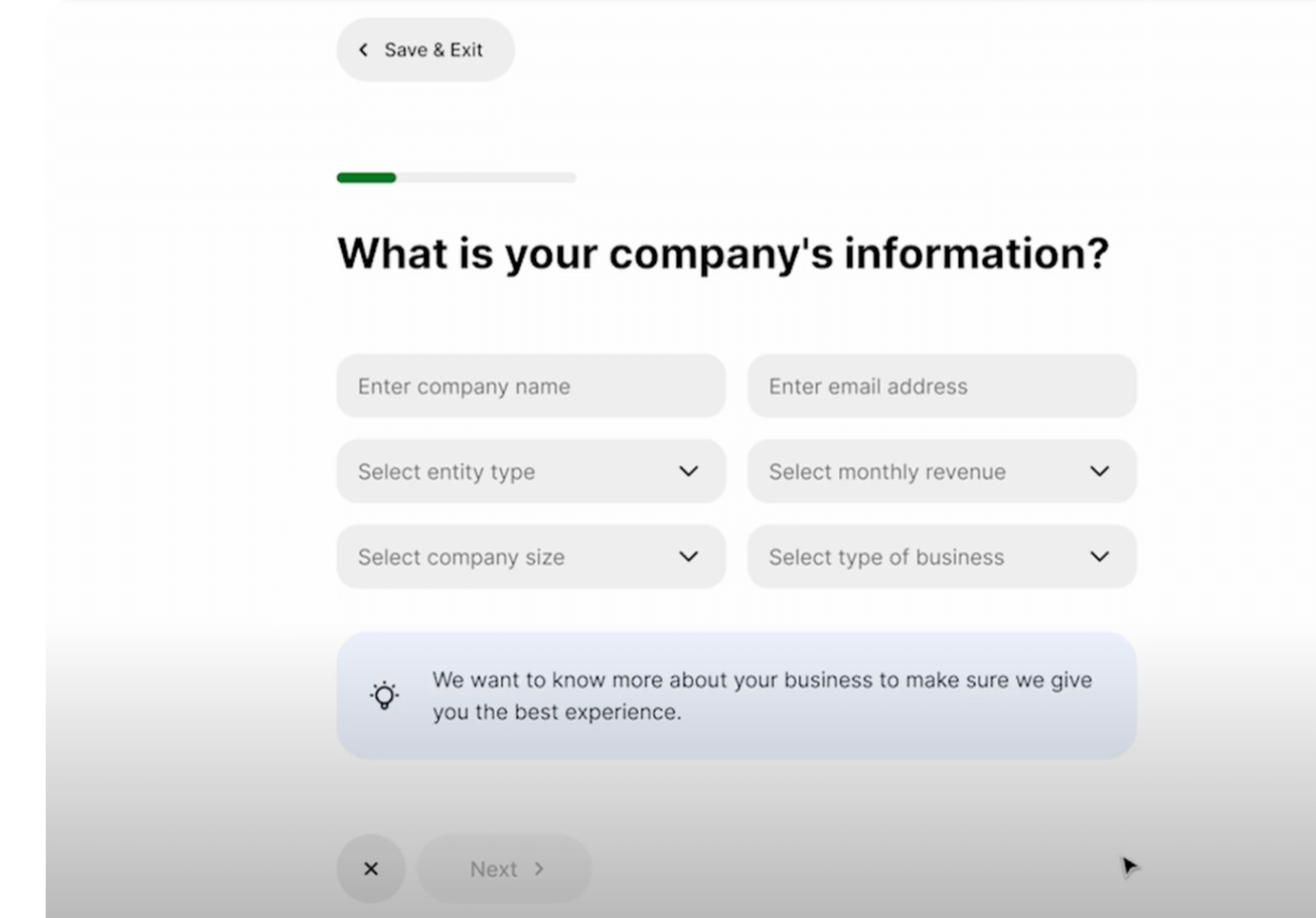Open the Select entity type dropdown chevron

688,470
